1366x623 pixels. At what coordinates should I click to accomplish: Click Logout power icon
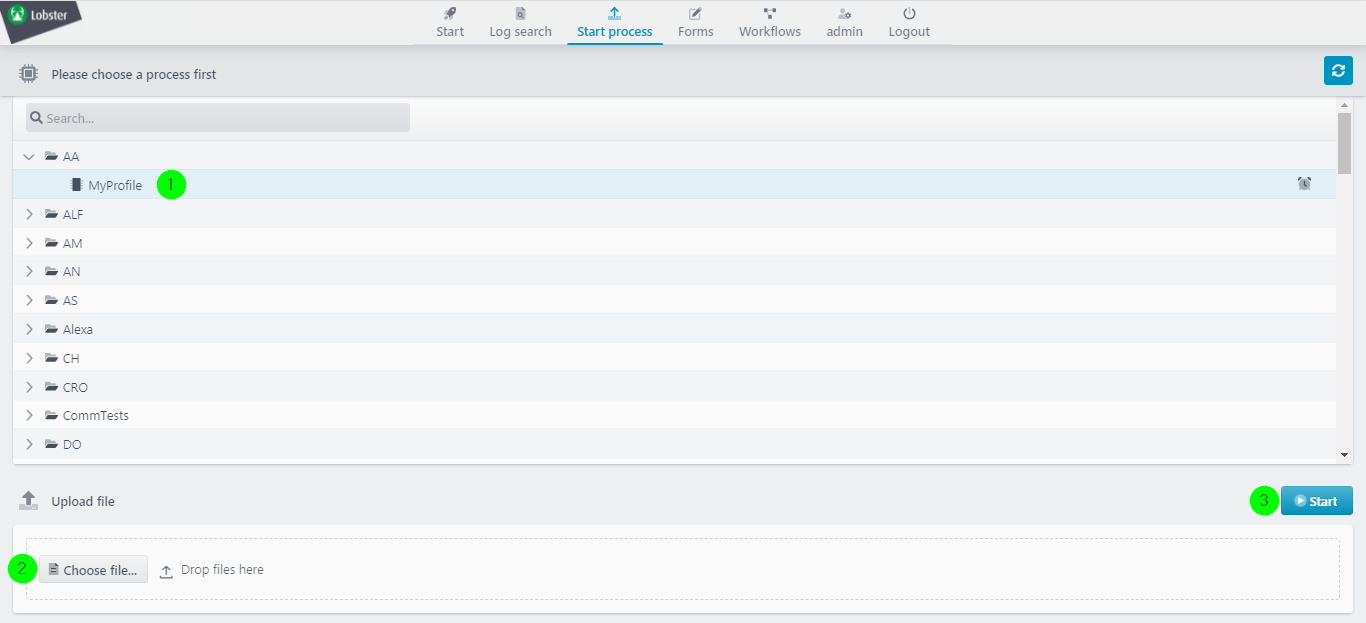point(909,14)
